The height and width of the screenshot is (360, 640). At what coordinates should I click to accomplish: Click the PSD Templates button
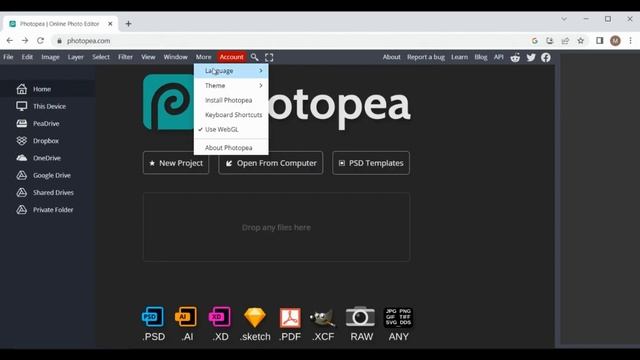[371, 163]
